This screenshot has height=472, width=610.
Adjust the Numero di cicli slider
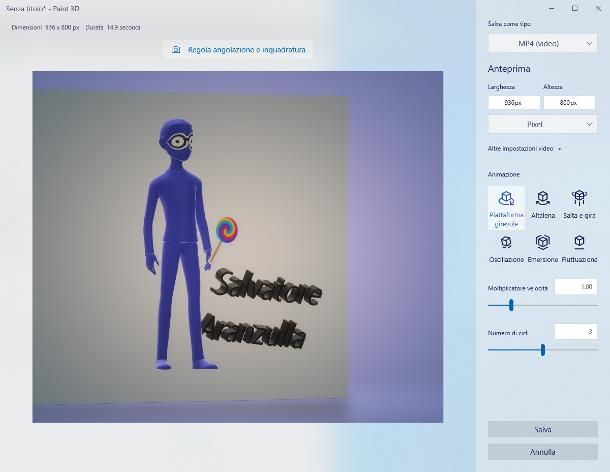tap(543, 350)
